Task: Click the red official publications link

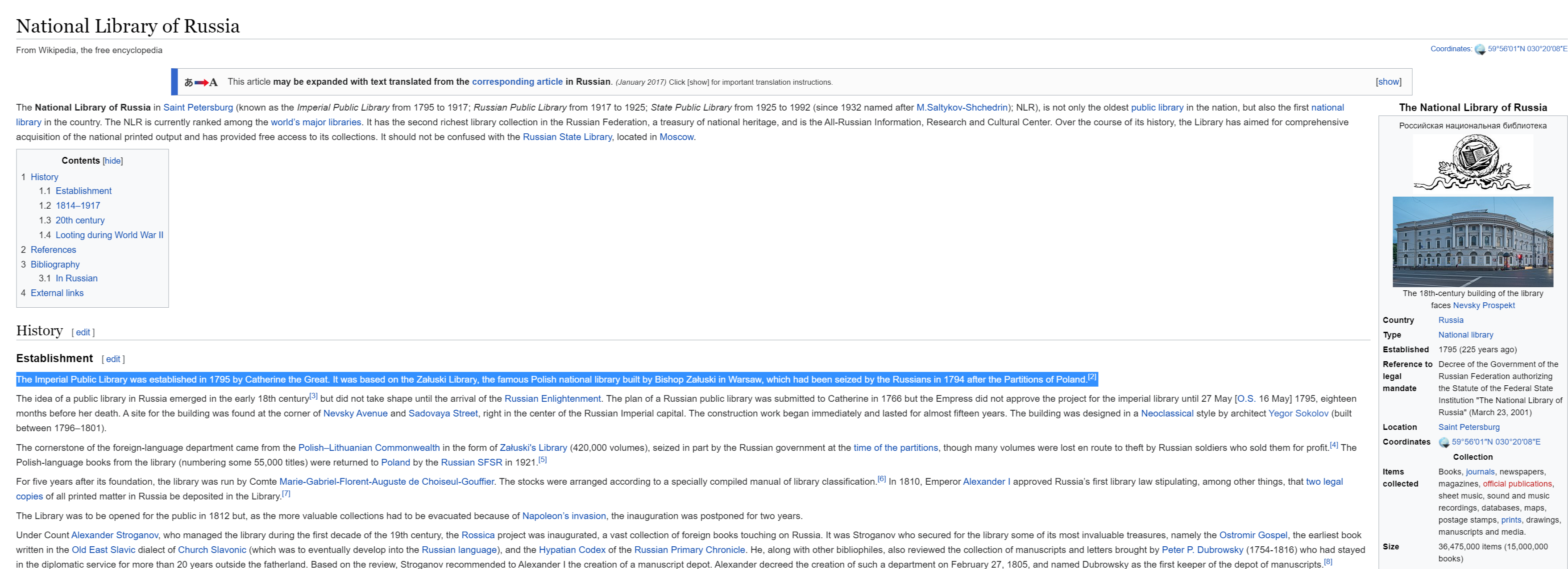Action: tap(1517, 484)
